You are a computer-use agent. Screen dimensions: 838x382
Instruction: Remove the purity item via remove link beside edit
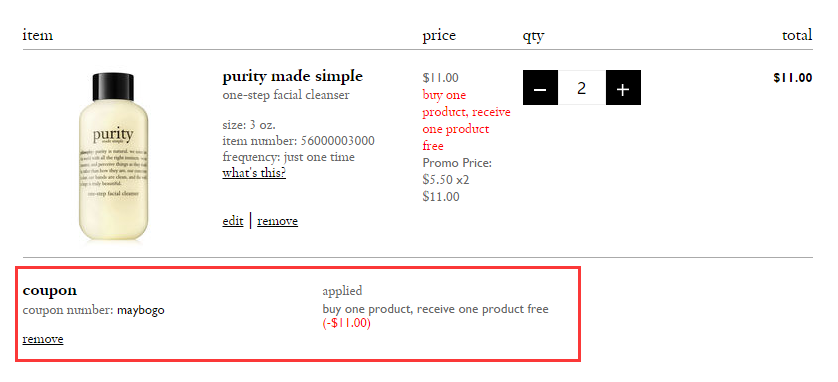pyautogui.click(x=277, y=221)
